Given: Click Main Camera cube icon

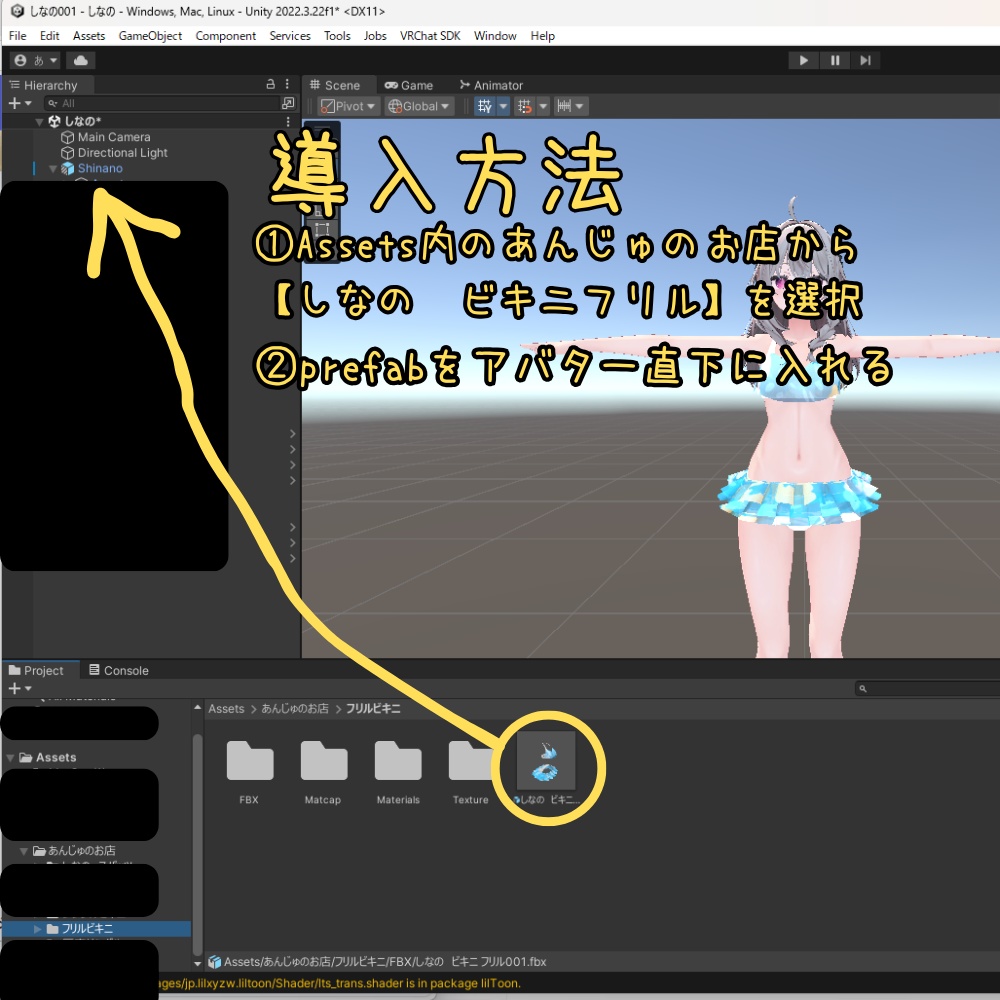Looking at the screenshot, I should [68, 137].
